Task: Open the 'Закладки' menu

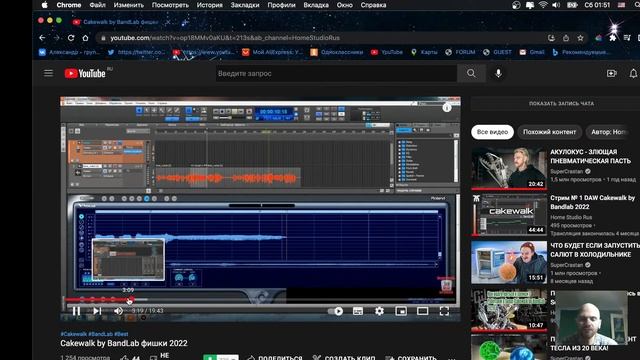Action: tap(245, 5)
